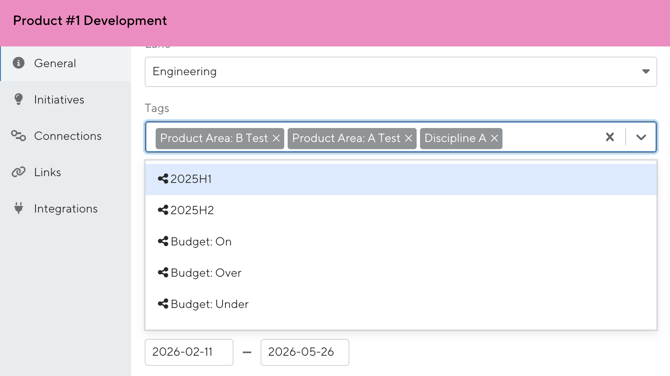Click share icon beside Budget: On

click(x=163, y=241)
